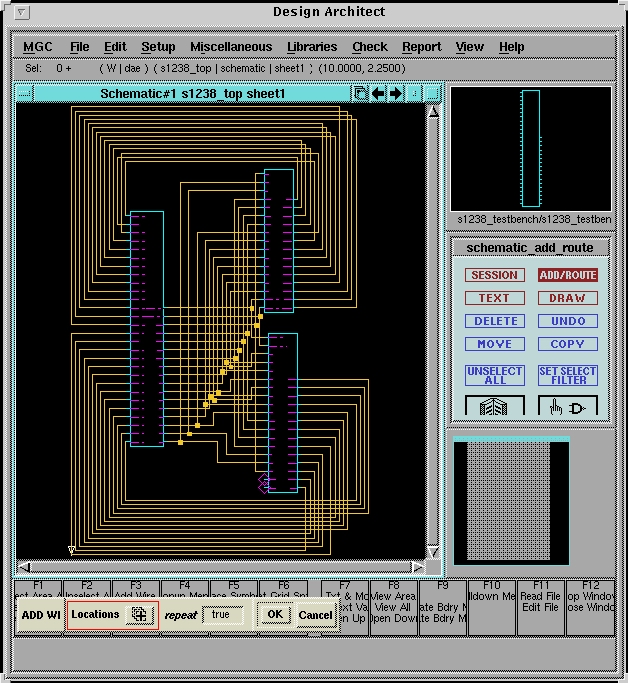Click the choose symbol hand-and-gate icon

pyautogui.click(x=567, y=407)
